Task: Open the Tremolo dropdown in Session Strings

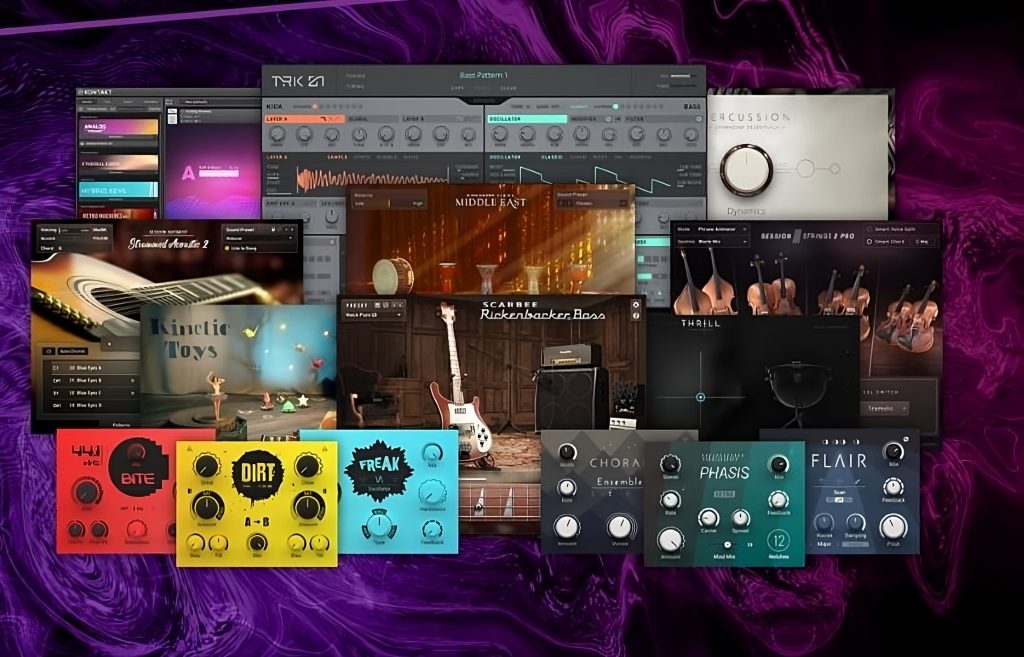Action: pyautogui.click(x=885, y=408)
